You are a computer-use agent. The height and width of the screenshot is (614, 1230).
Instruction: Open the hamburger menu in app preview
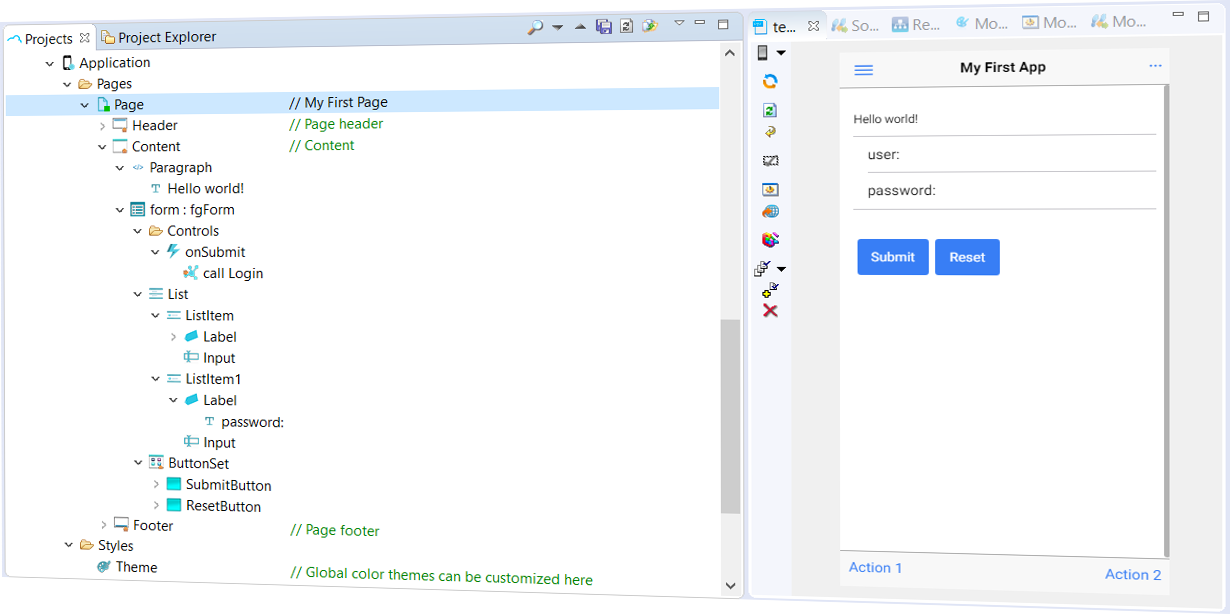pyautogui.click(x=863, y=69)
